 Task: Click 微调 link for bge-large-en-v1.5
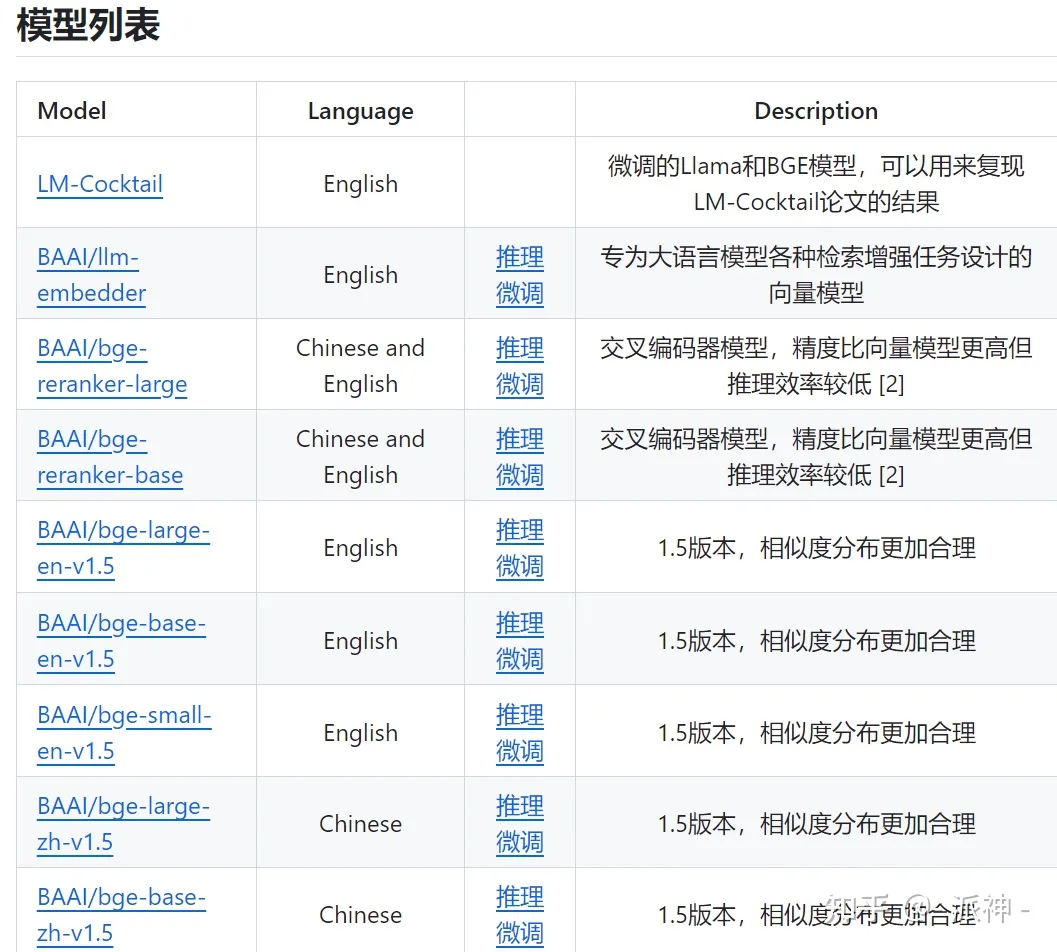pyautogui.click(x=520, y=566)
